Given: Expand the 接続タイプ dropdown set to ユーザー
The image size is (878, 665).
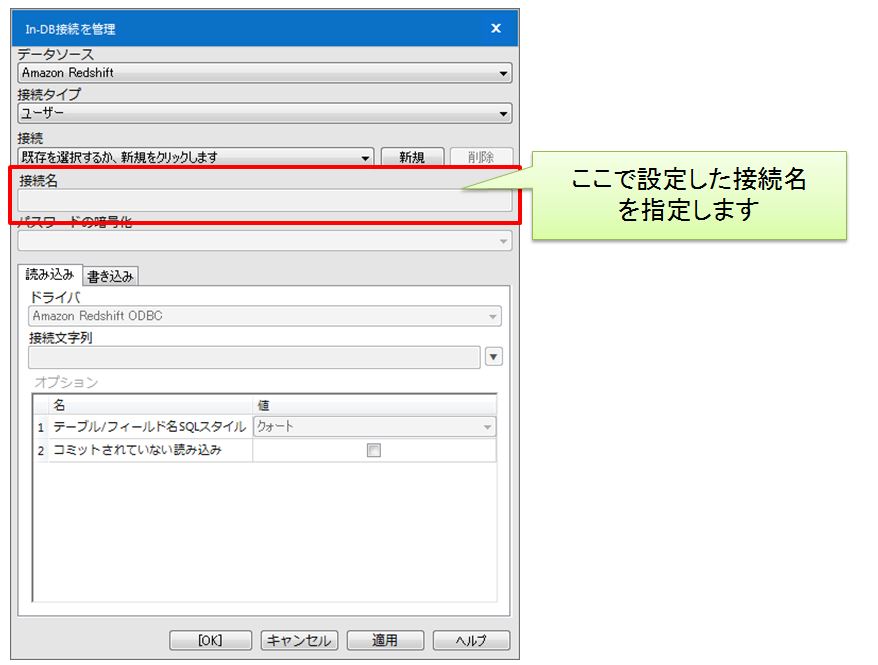Looking at the screenshot, I should (x=264, y=114).
